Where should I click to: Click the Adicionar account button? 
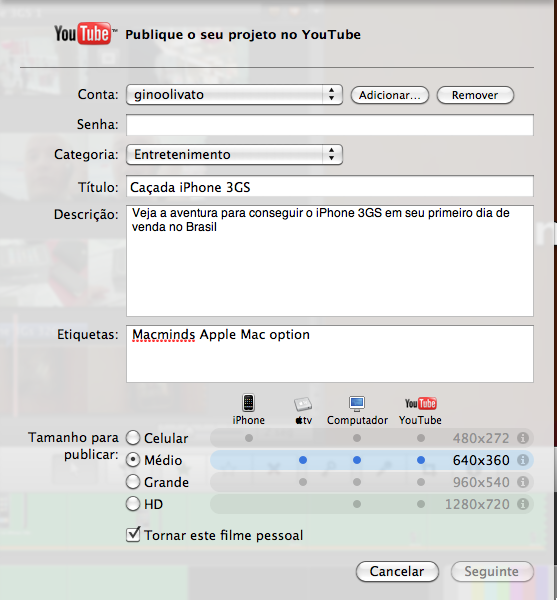click(390, 95)
